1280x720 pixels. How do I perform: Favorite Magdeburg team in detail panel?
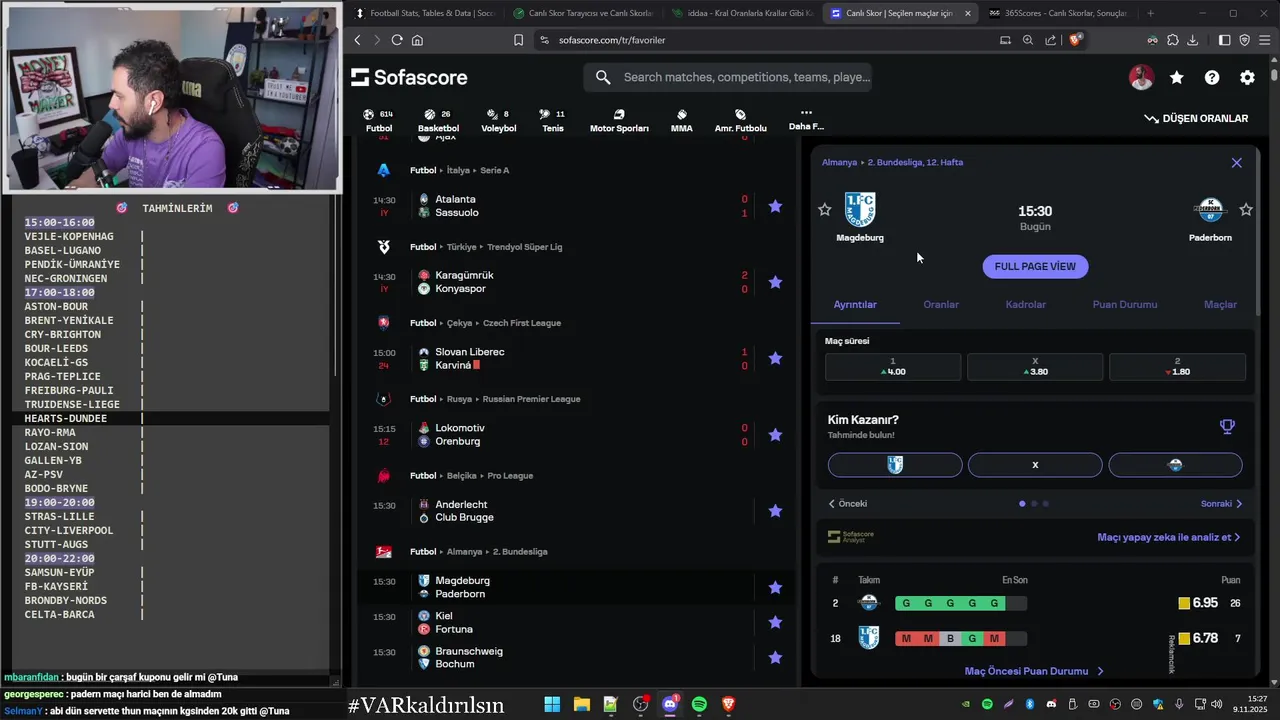tap(824, 209)
